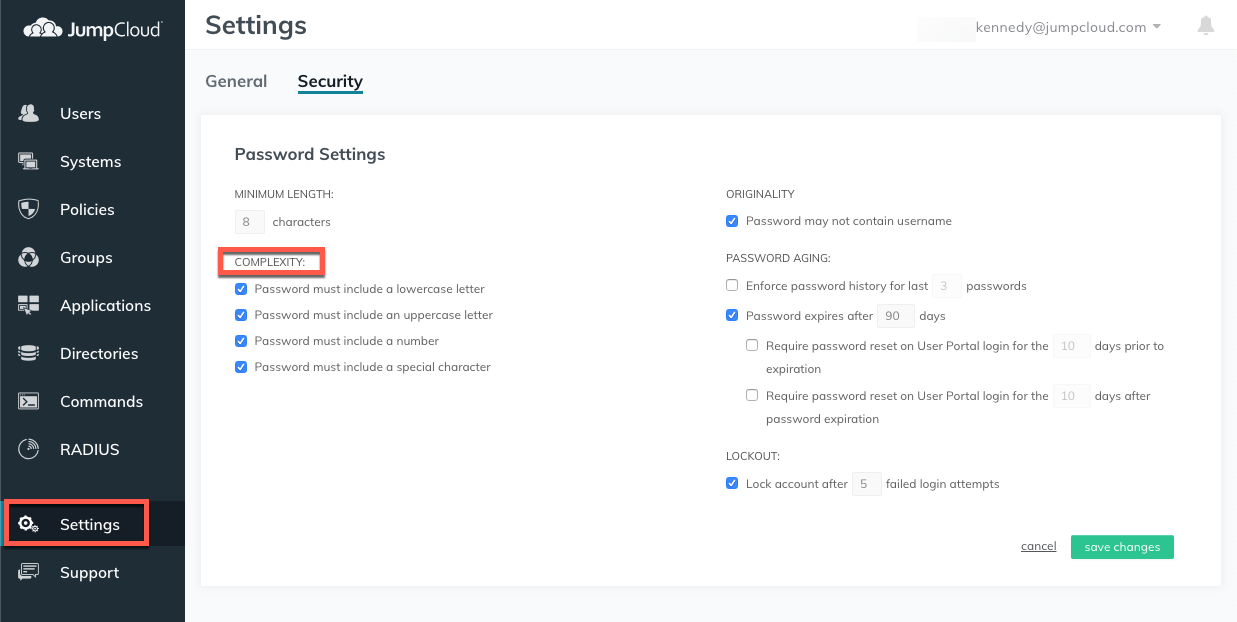1237x622 pixels.
Task: Open the Support chat icon
Action: (x=28, y=572)
